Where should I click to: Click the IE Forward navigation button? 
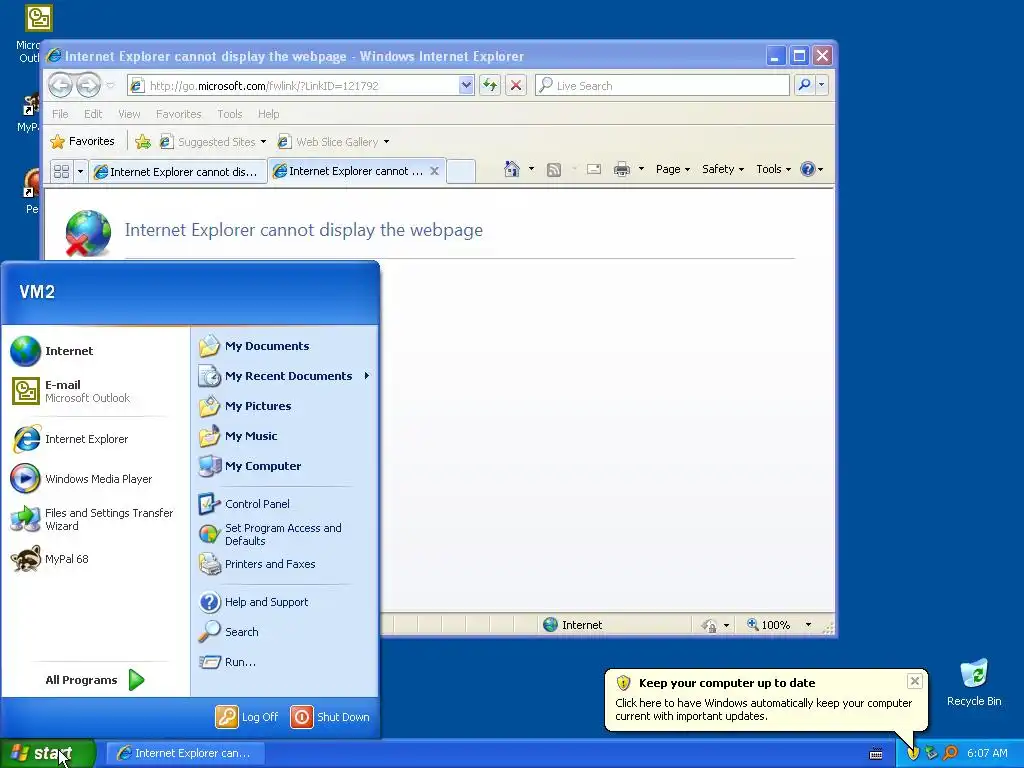tap(88, 85)
